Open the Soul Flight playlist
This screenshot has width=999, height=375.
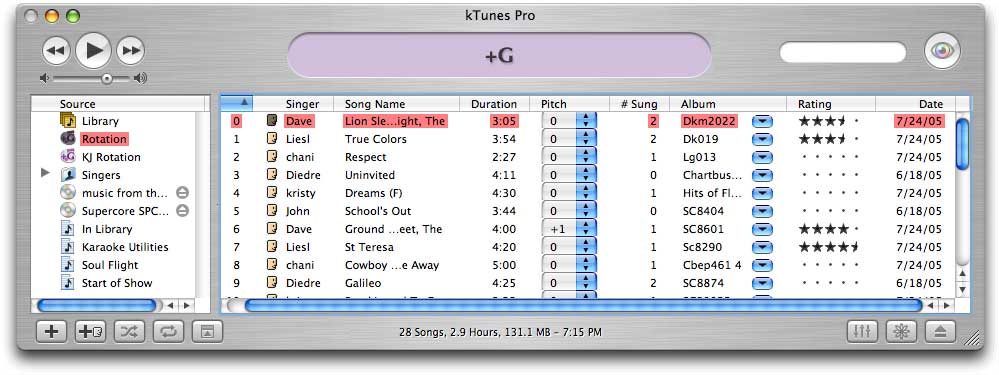110,265
